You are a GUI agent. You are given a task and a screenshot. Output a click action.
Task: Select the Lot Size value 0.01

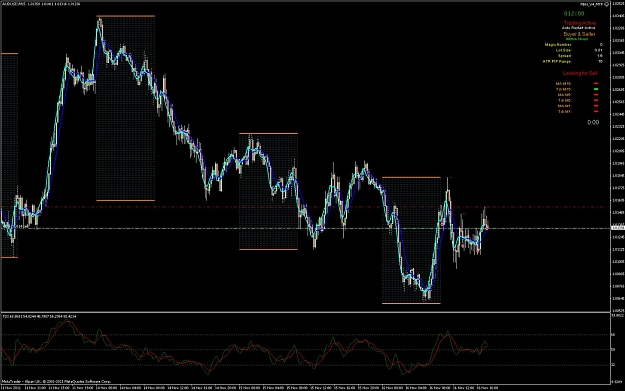point(598,50)
